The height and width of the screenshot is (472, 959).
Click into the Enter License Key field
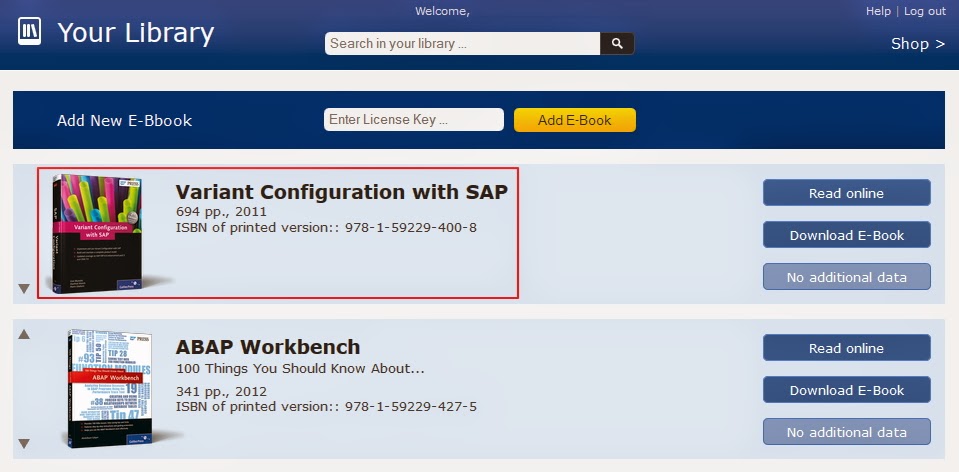(x=413, y=120)
